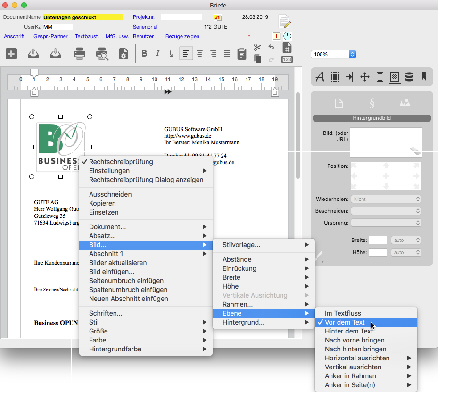
Task: Click the printer icon in the toolbar
Action: tap(79, 53)
